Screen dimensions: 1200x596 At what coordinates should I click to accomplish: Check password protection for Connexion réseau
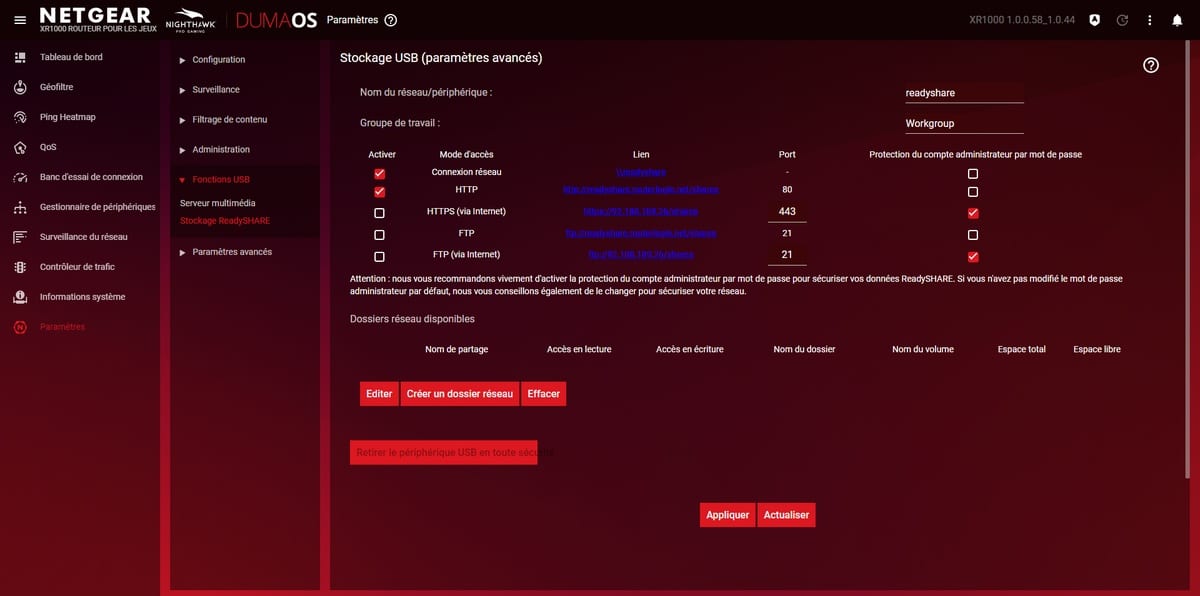[x=973, y=173]
